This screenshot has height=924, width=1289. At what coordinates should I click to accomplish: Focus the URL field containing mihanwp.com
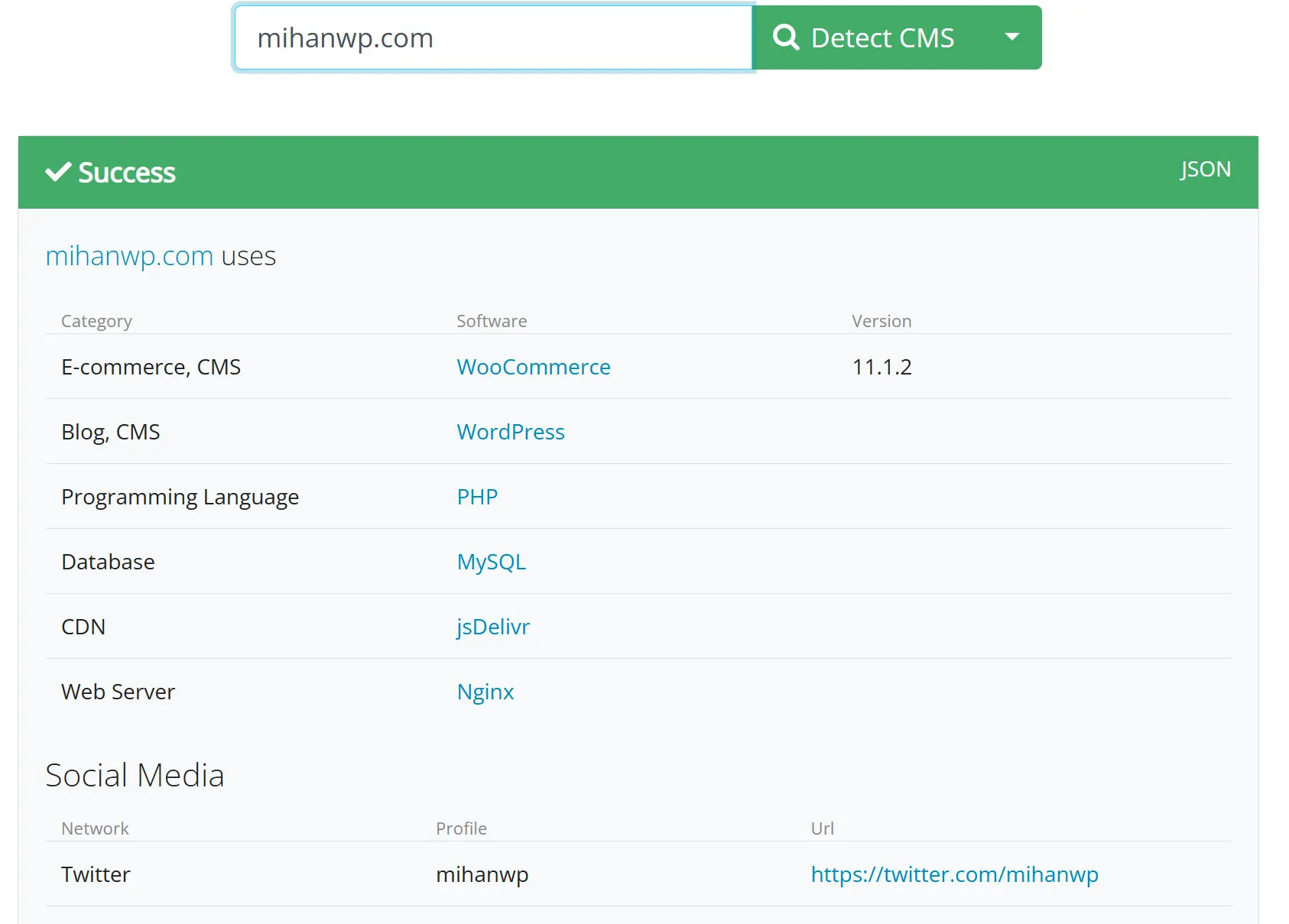494,37
